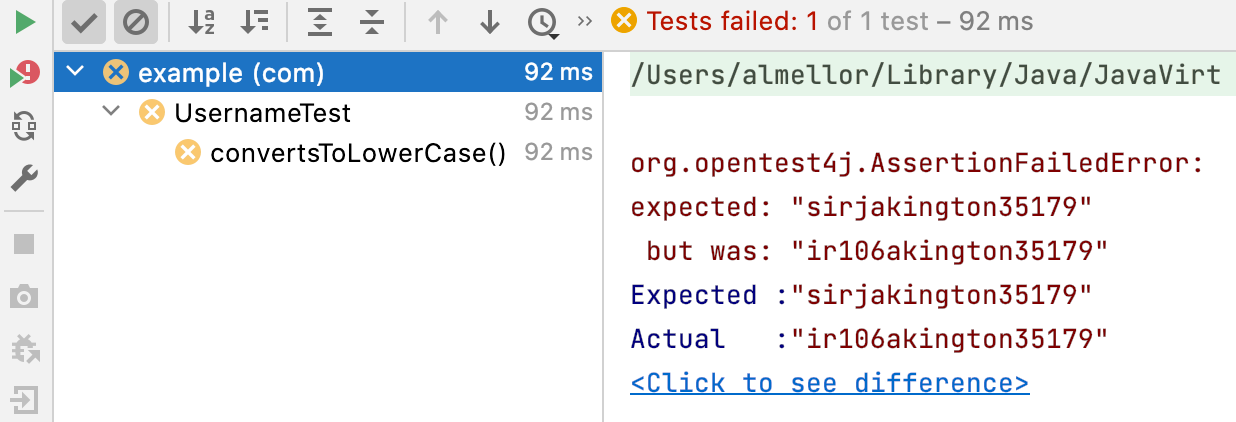Viewport: 1236px width, 422px height.
Task: Click the Stop square icon
Action: tap(24, 244)
